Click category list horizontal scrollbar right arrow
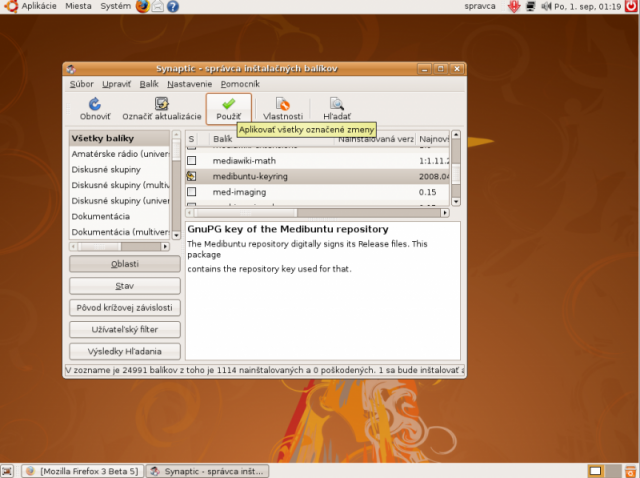The height and width of the screenshot is (478, 640). pos(165,247)
